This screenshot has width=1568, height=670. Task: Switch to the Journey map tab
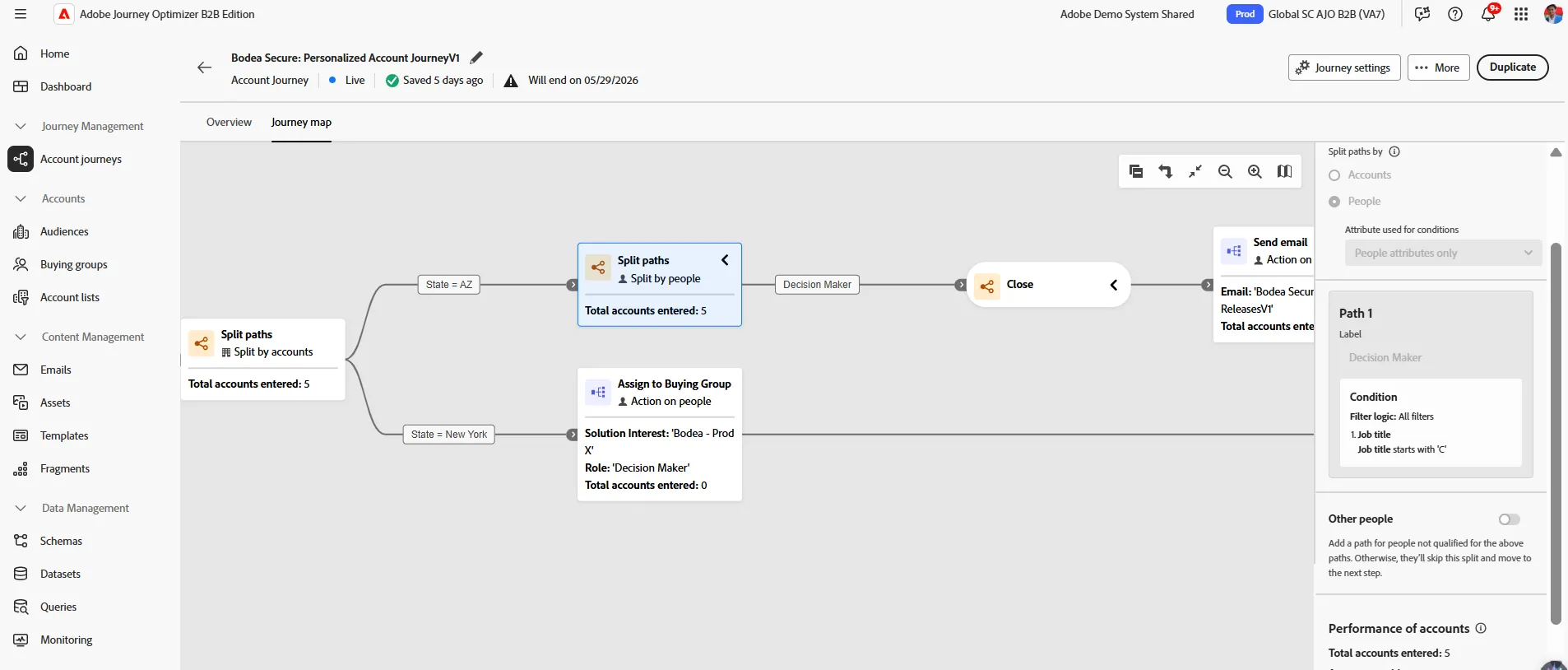click(x=301, y=122)
